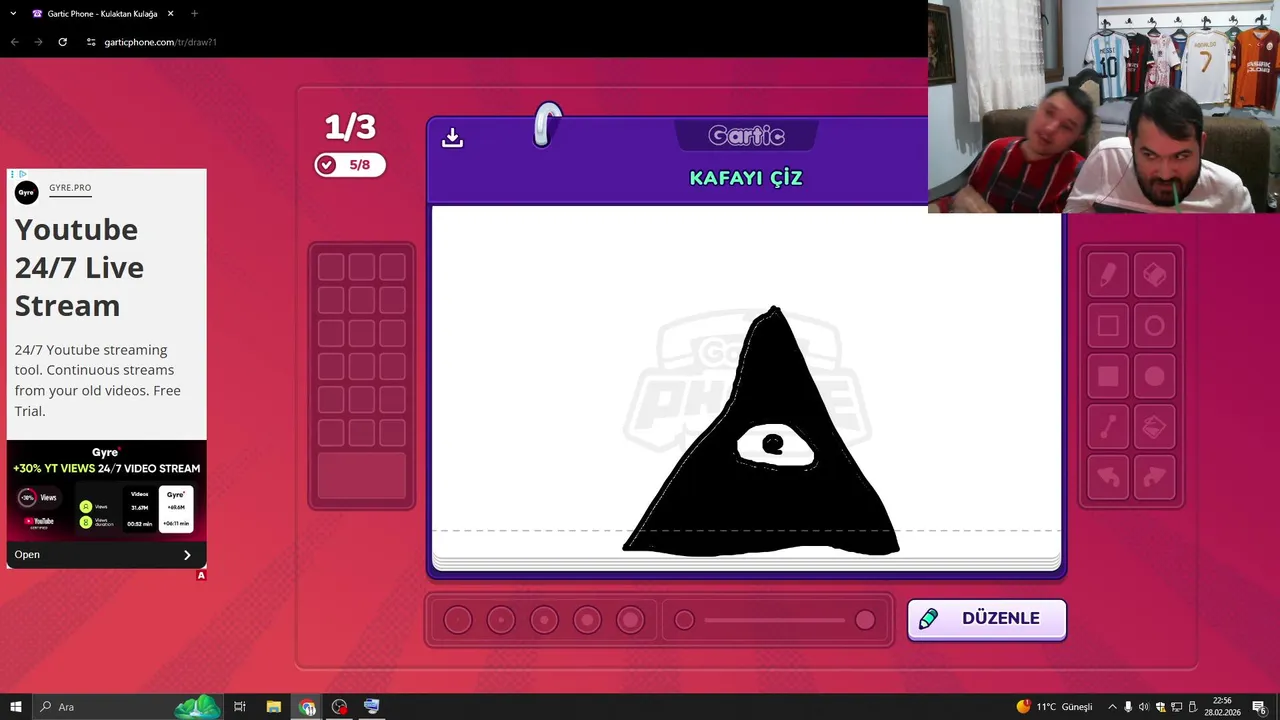
Task: Click the opacity slider track
Action: (x=775, y=620)
